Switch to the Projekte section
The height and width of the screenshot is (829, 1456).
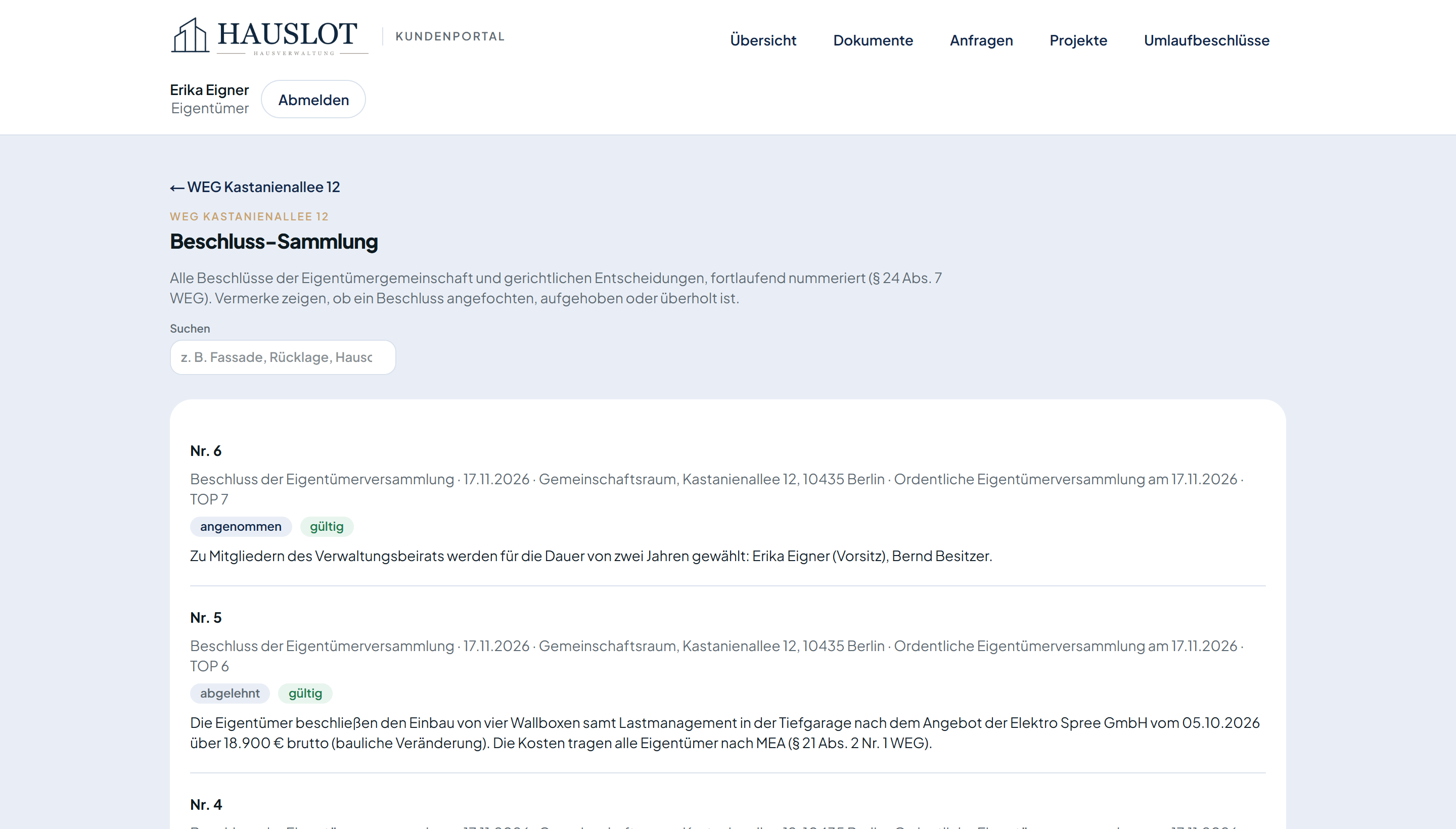[x=1078, y=40]
